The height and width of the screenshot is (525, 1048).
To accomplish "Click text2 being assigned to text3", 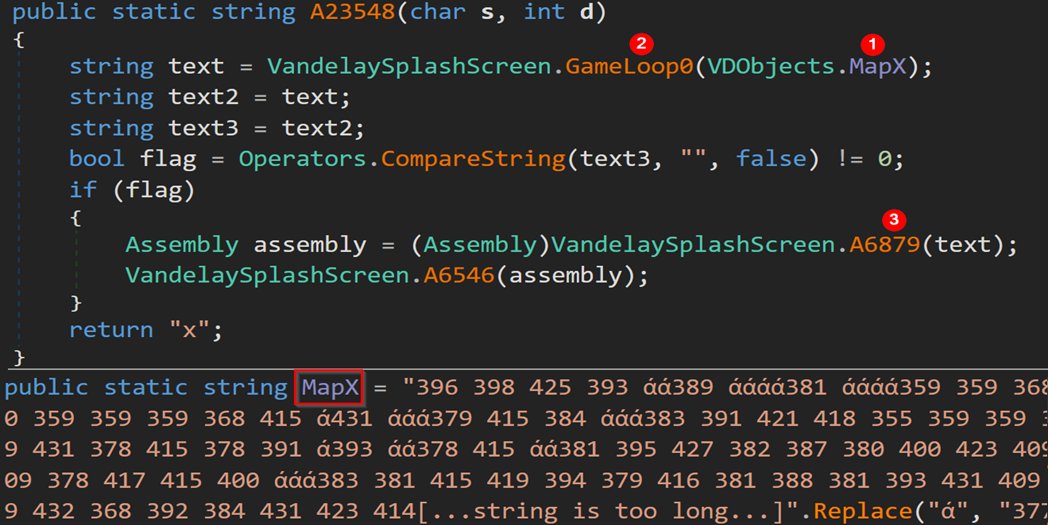I will pos(317,128).
